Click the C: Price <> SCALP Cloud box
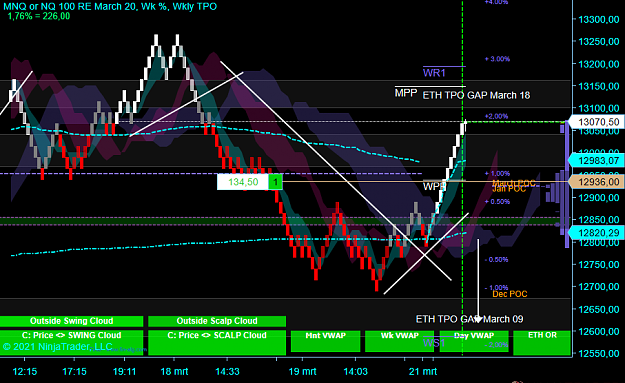Screen dimensions: 625x383 point(217,342)
